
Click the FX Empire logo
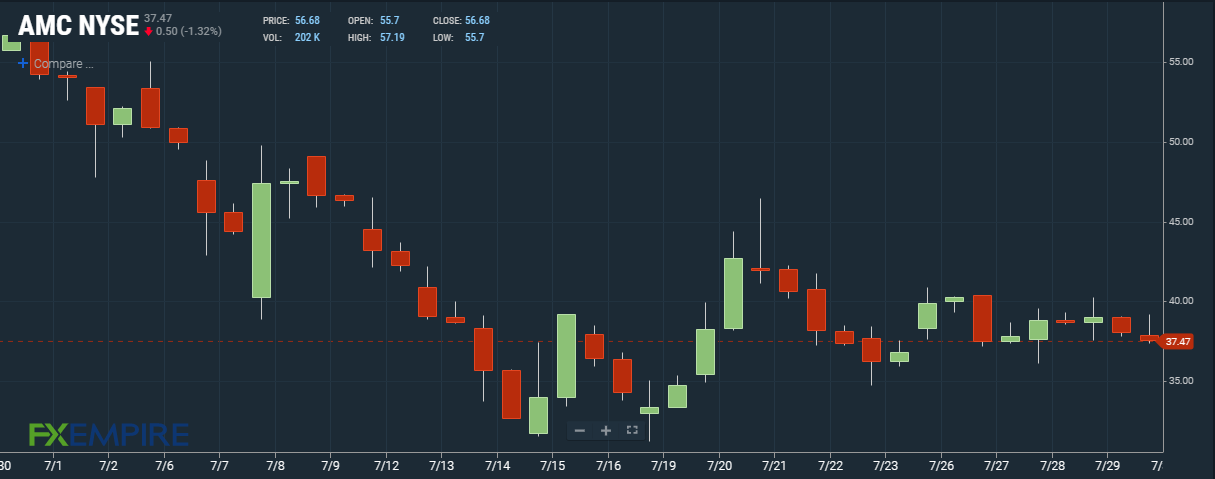pos(108,434)
